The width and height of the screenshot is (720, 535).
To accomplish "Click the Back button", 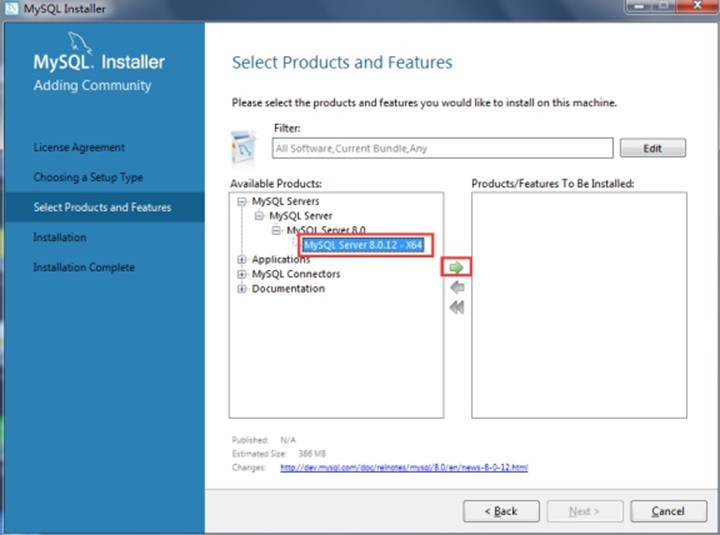I will (501, 511).
